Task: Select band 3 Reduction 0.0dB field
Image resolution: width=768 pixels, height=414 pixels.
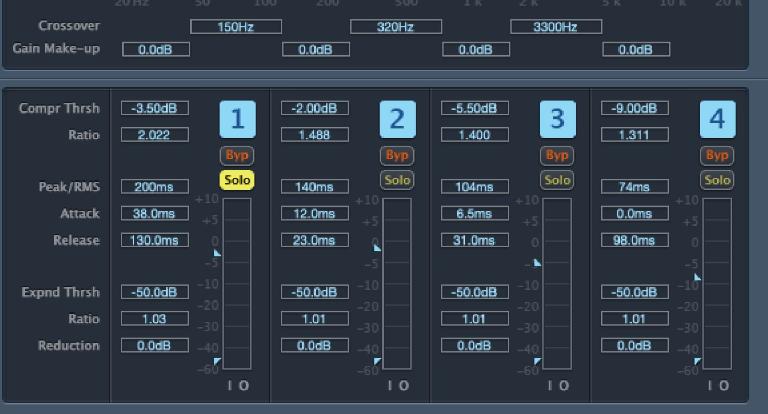Action: pyautogui.click(x=475, y=345)
